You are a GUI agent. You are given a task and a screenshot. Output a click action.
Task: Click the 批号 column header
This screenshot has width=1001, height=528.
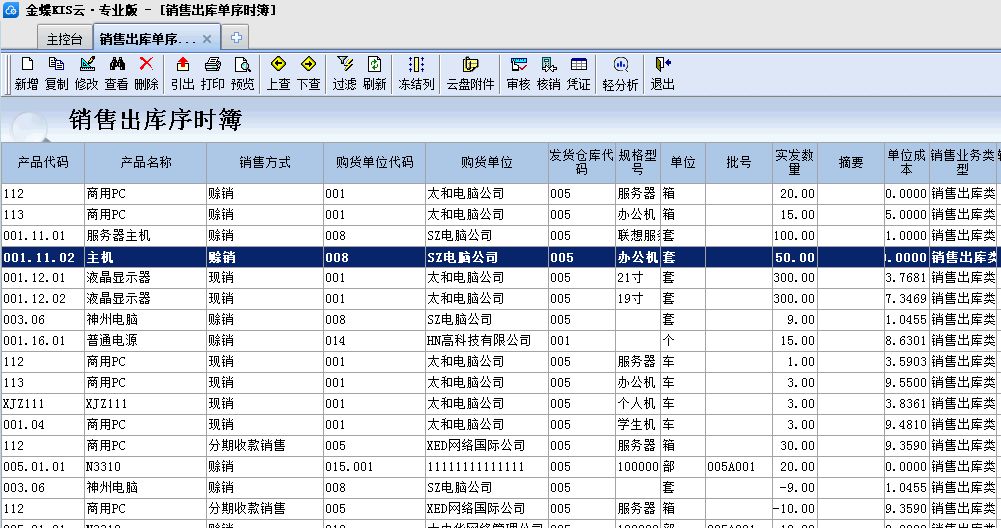tap(739, 163)
